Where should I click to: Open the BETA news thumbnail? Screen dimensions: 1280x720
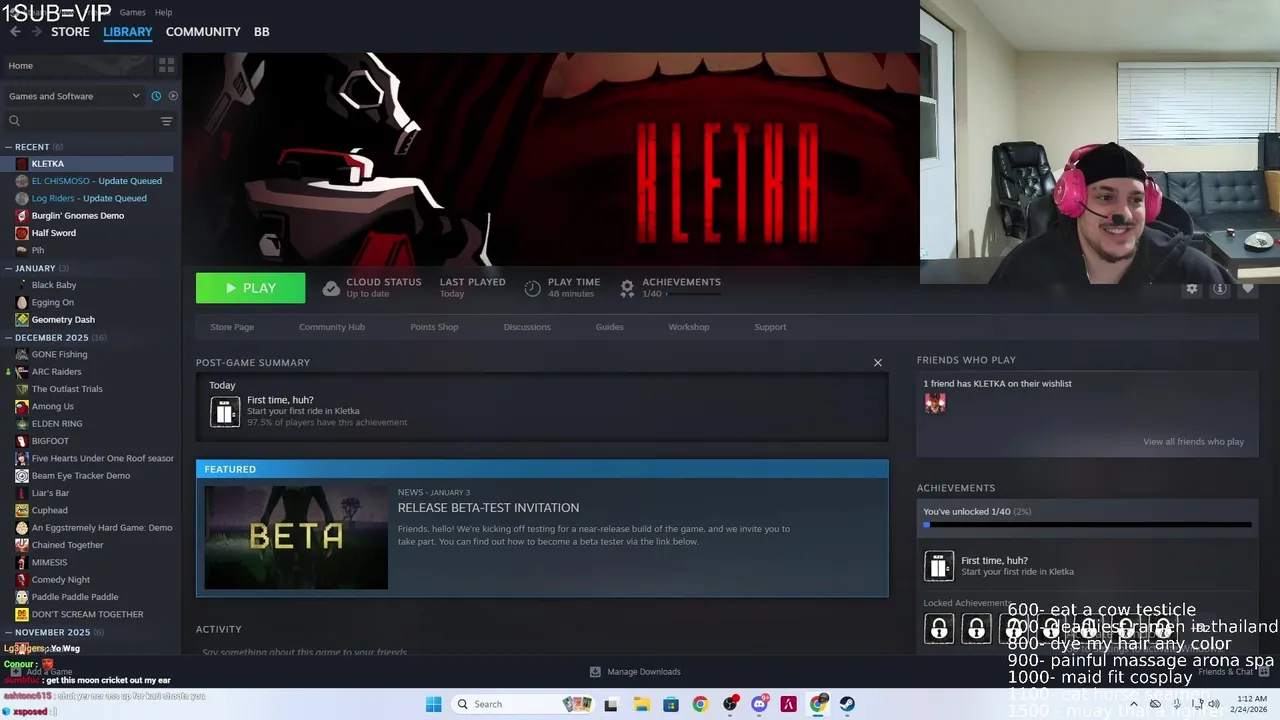pyautogui.click(x=296, y=537)
